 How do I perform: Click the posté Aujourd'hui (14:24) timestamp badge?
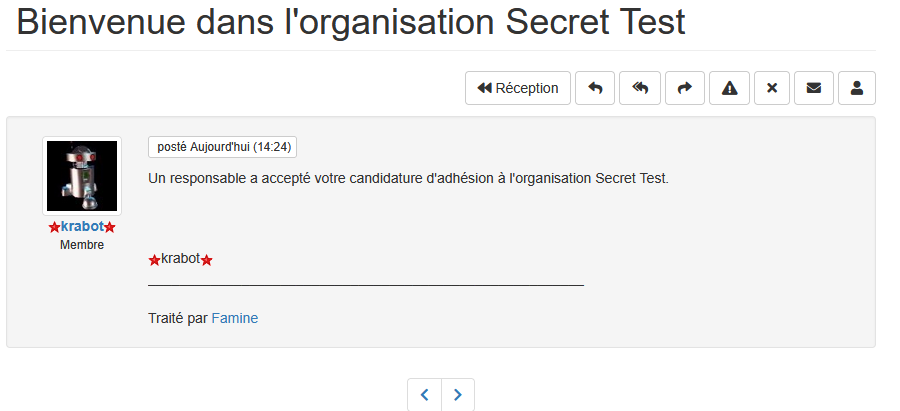tap(223, 147)
